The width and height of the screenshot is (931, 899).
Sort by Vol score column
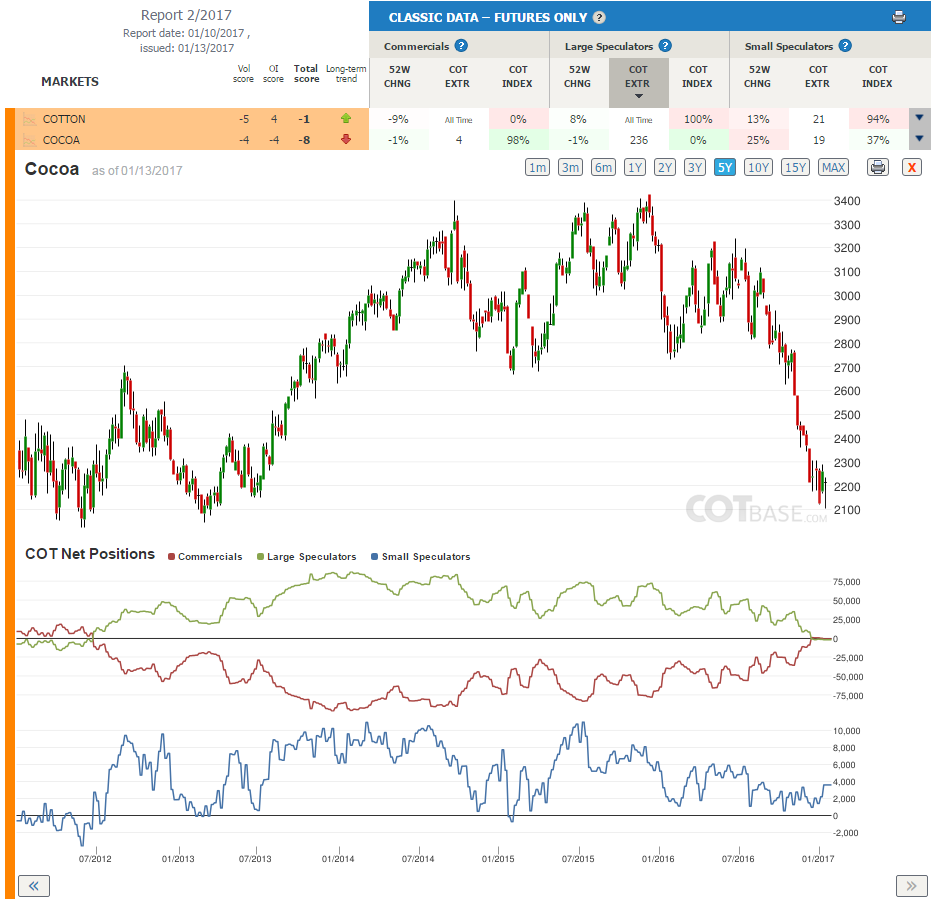coord(243,74)
